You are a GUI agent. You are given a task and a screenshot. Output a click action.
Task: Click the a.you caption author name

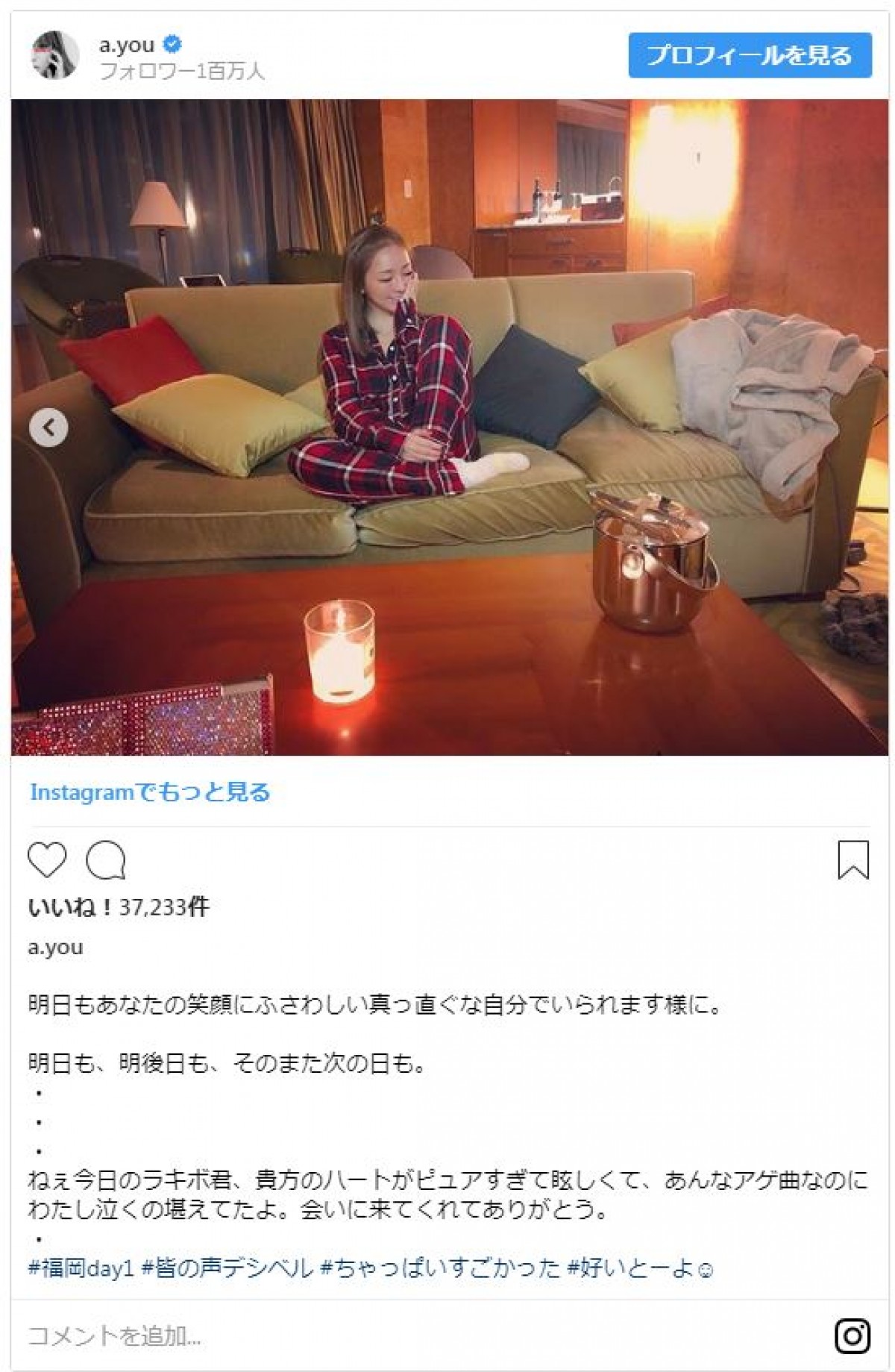pos(55,947)
